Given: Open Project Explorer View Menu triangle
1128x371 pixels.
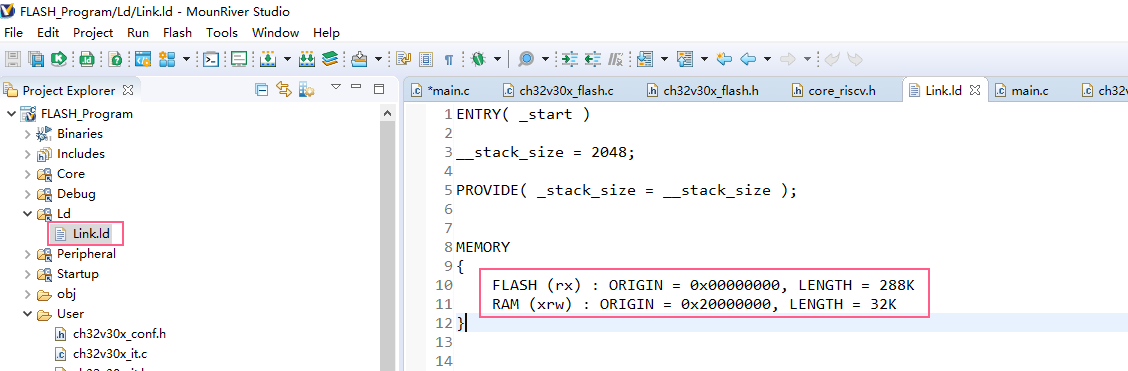Looking at the screenshot, I should [x=335, y=87].
